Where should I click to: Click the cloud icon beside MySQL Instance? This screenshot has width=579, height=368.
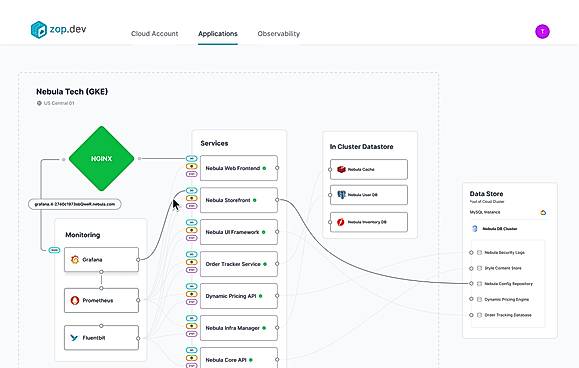(543, 213)
